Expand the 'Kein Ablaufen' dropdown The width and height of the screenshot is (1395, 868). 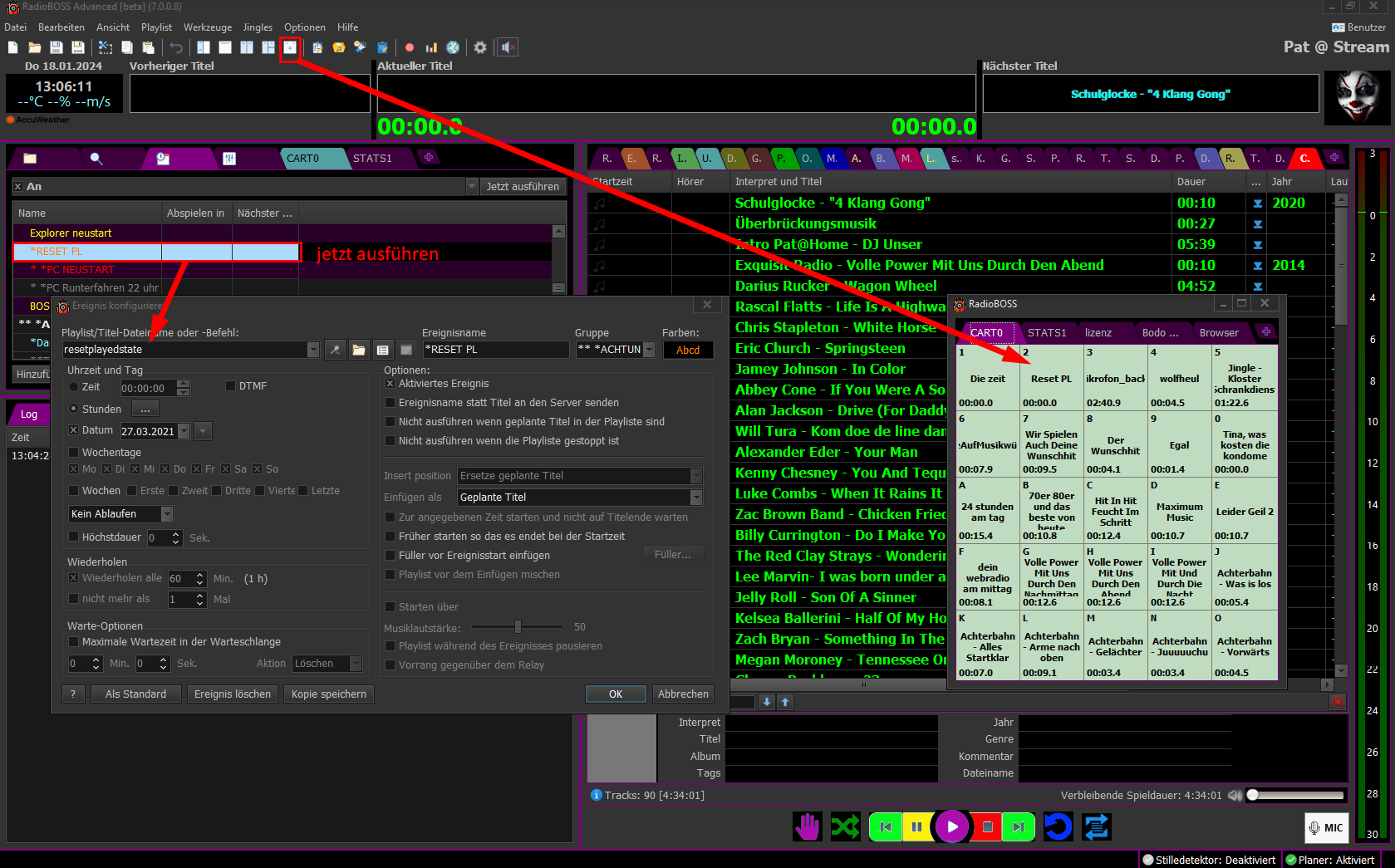[x=167, y=514]
